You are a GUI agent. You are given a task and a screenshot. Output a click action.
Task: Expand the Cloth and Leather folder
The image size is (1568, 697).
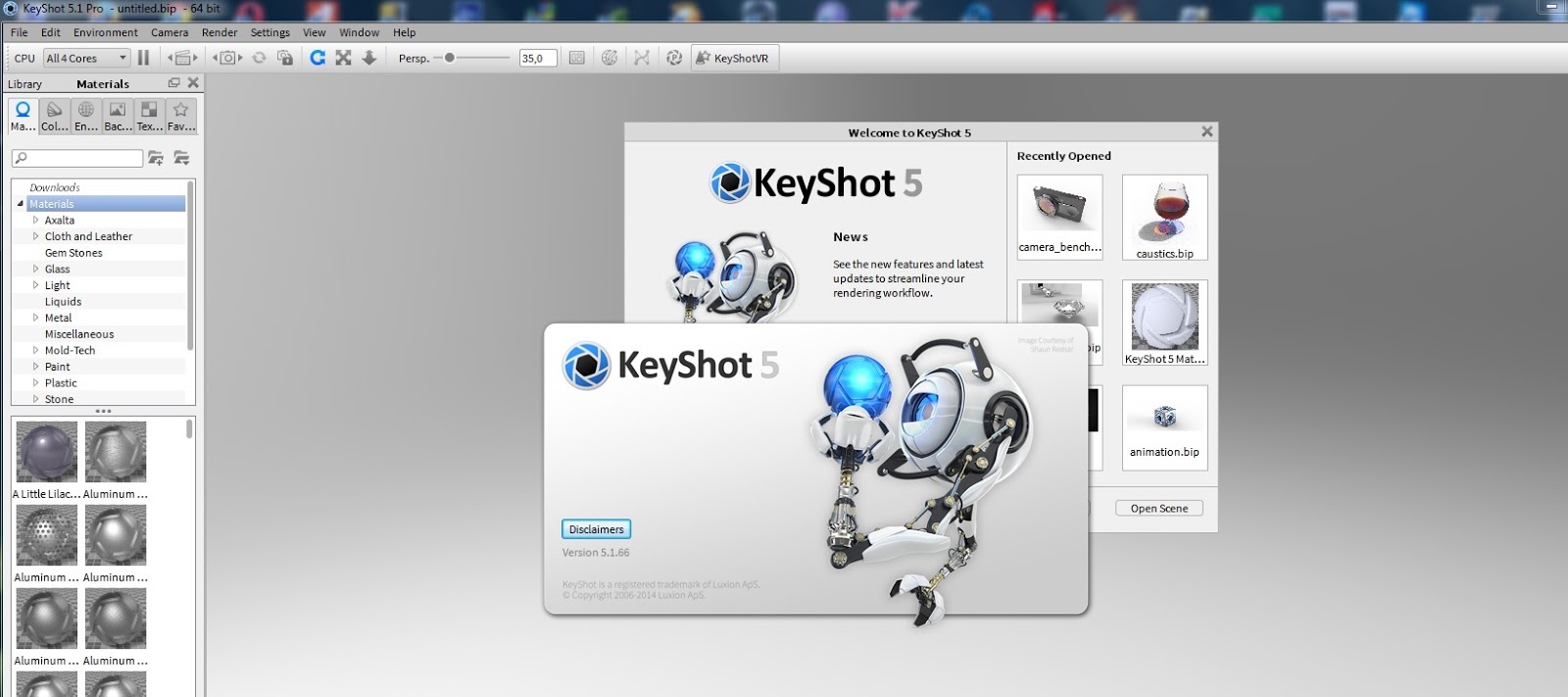click(36, 236)
